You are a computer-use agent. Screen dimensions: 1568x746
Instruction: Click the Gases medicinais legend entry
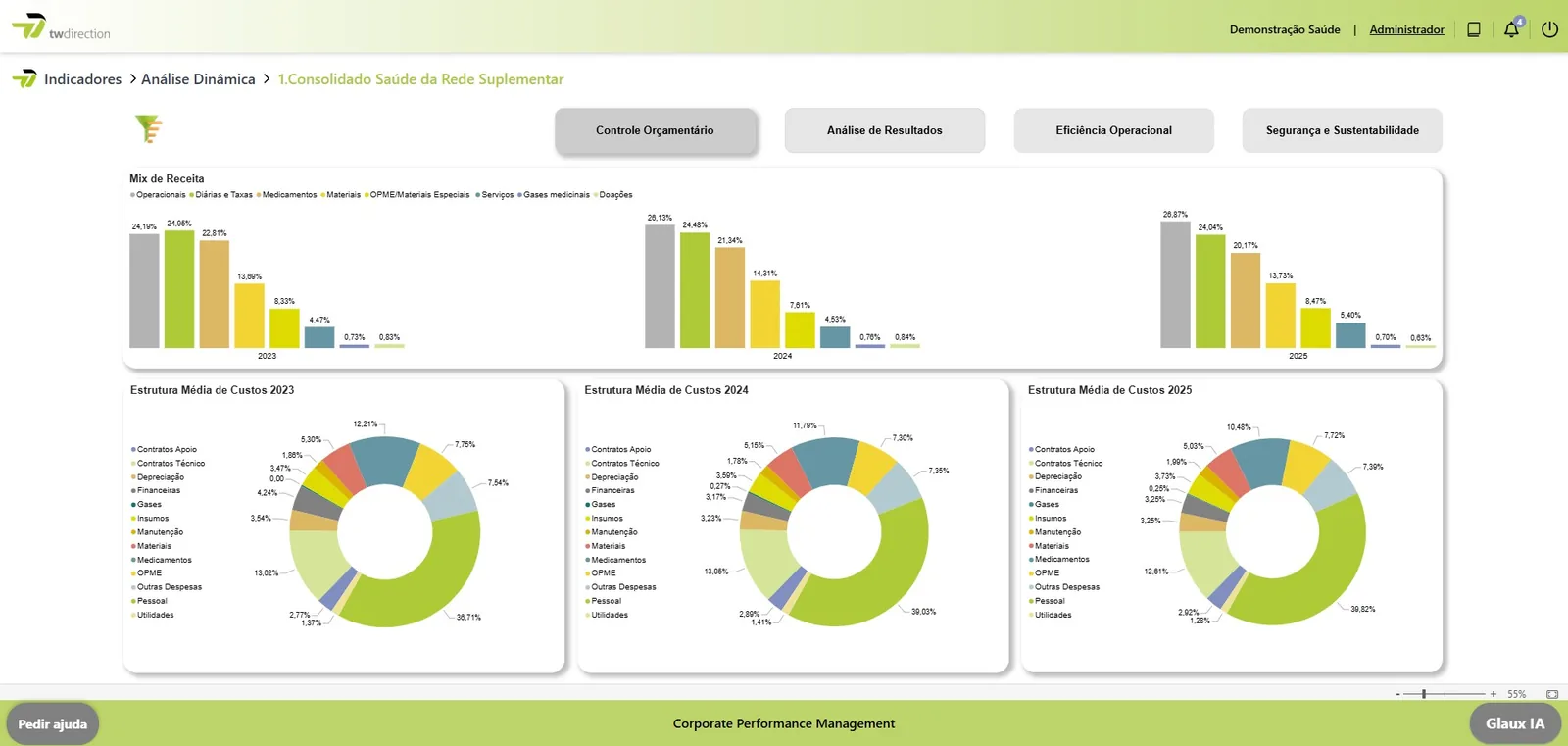tap(554, 195)
